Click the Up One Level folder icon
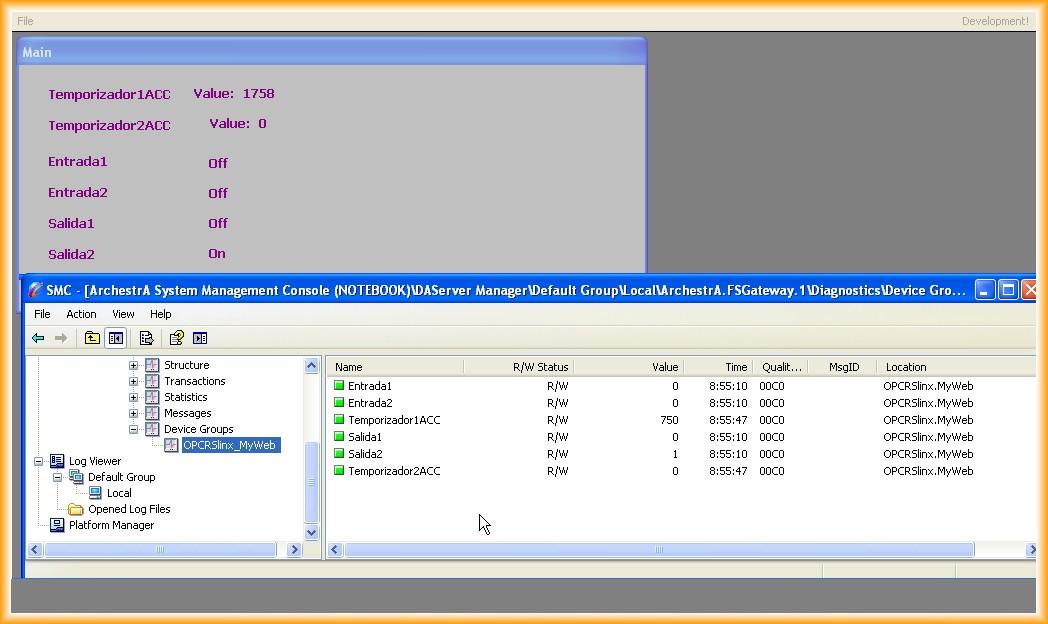 click(x=92, y=338)
